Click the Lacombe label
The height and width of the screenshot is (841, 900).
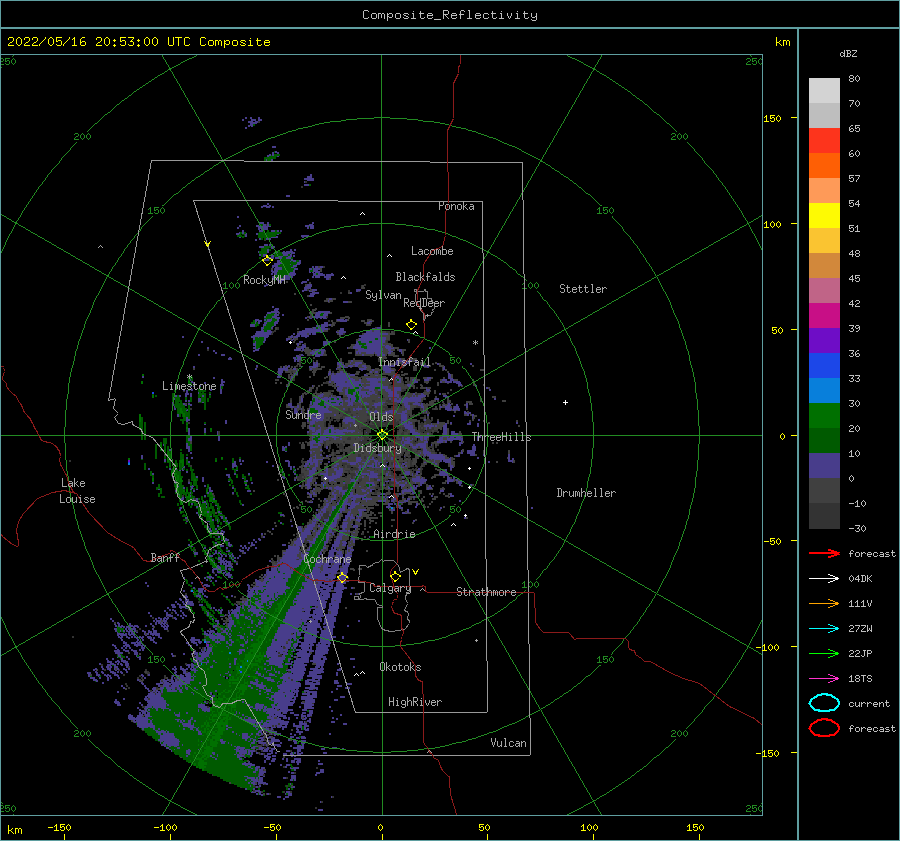(x=432, y=251)
